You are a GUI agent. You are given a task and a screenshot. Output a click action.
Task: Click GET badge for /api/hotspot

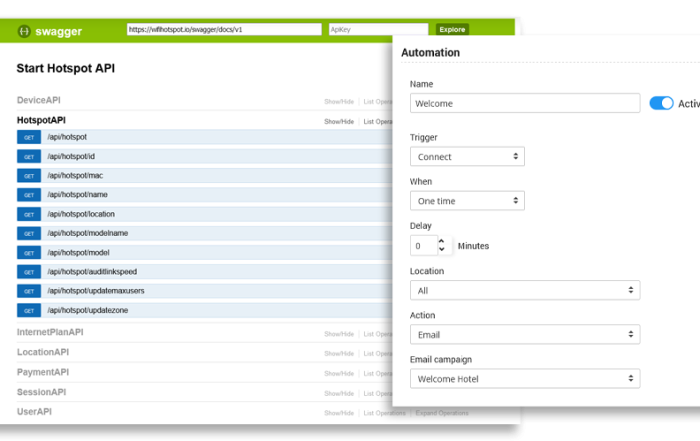tap(29, 137)
